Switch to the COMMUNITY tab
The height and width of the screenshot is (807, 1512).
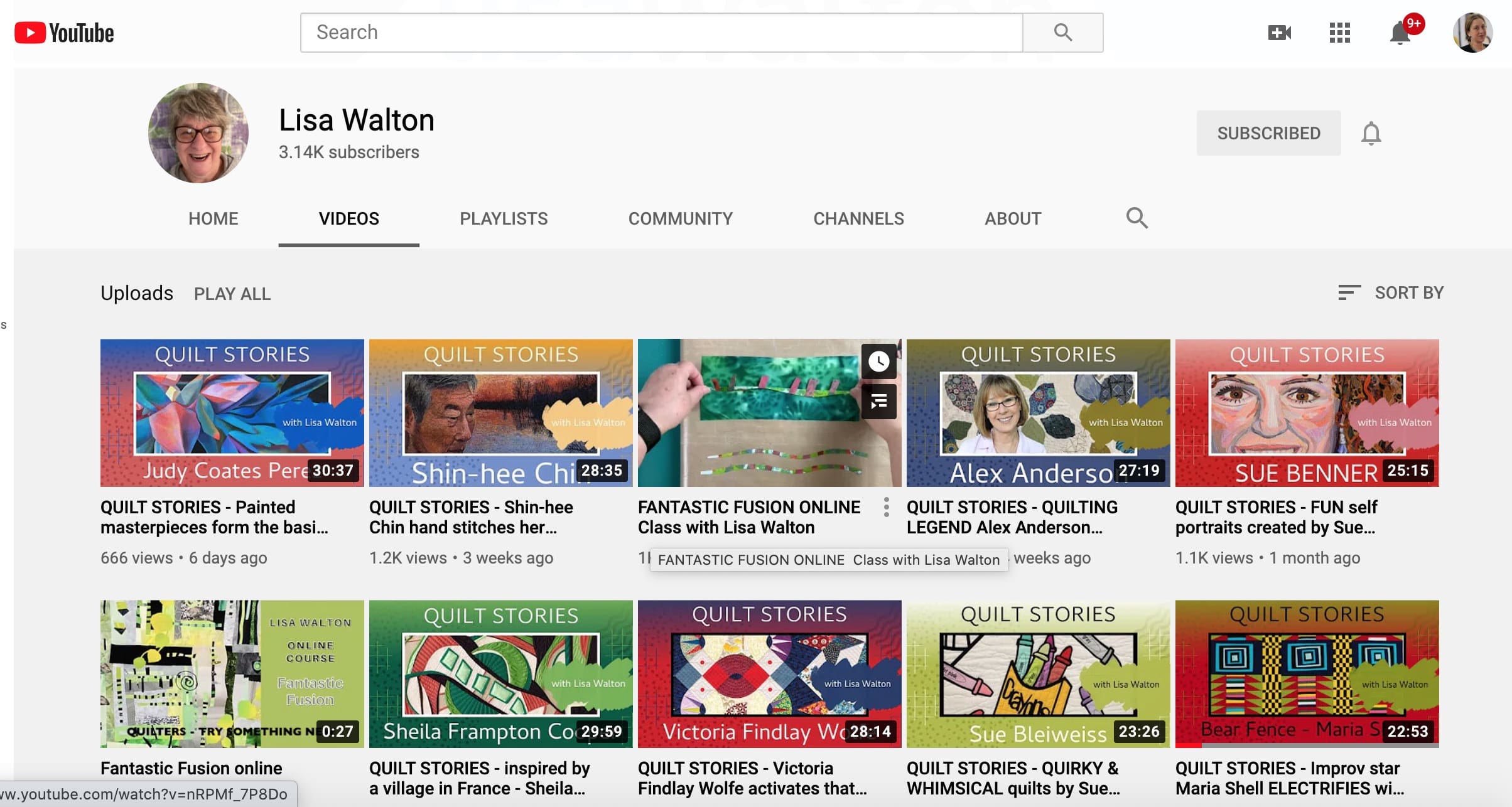pos(681,218)
